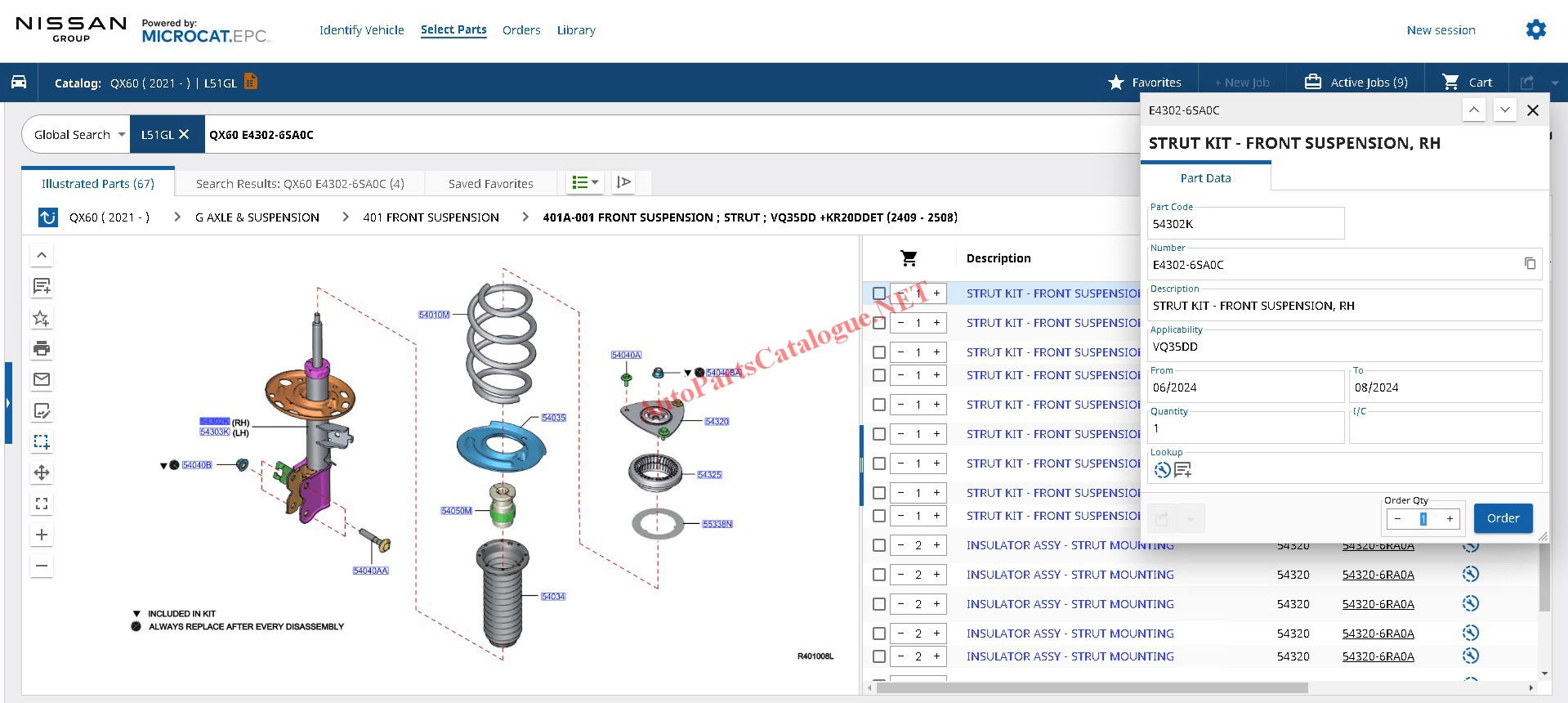Zoom out of the diagram with minus icon

(x=42, y=566)
